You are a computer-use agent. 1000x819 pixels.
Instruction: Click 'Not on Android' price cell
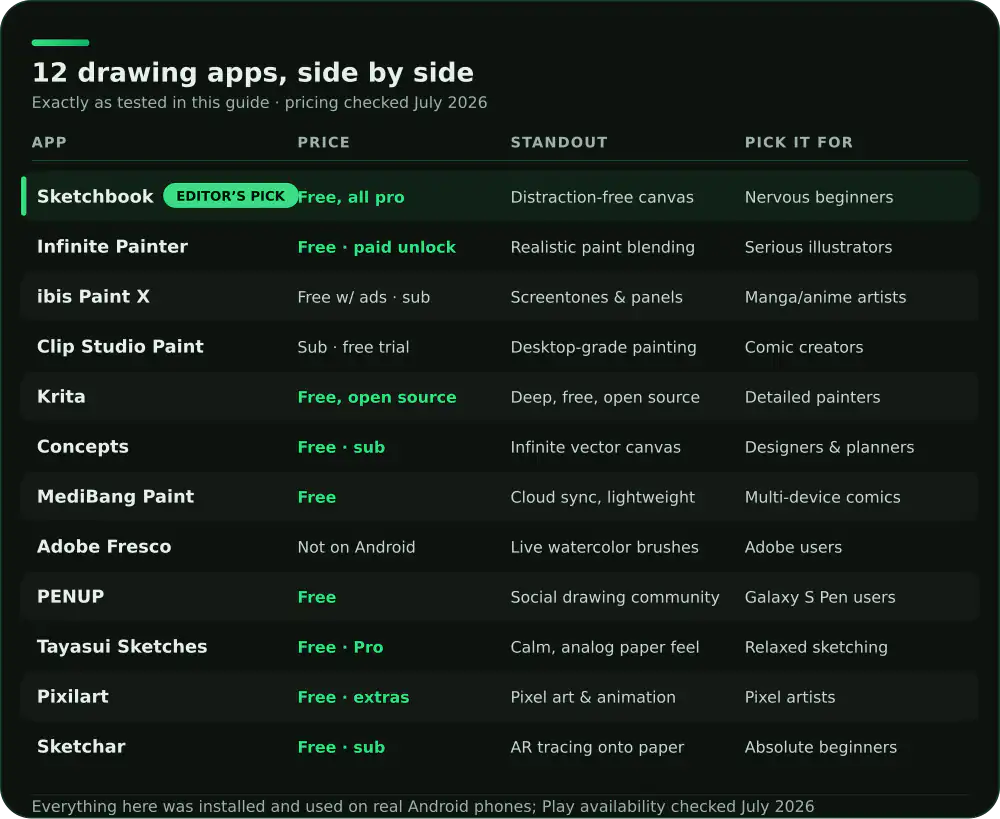coord(357,547)
